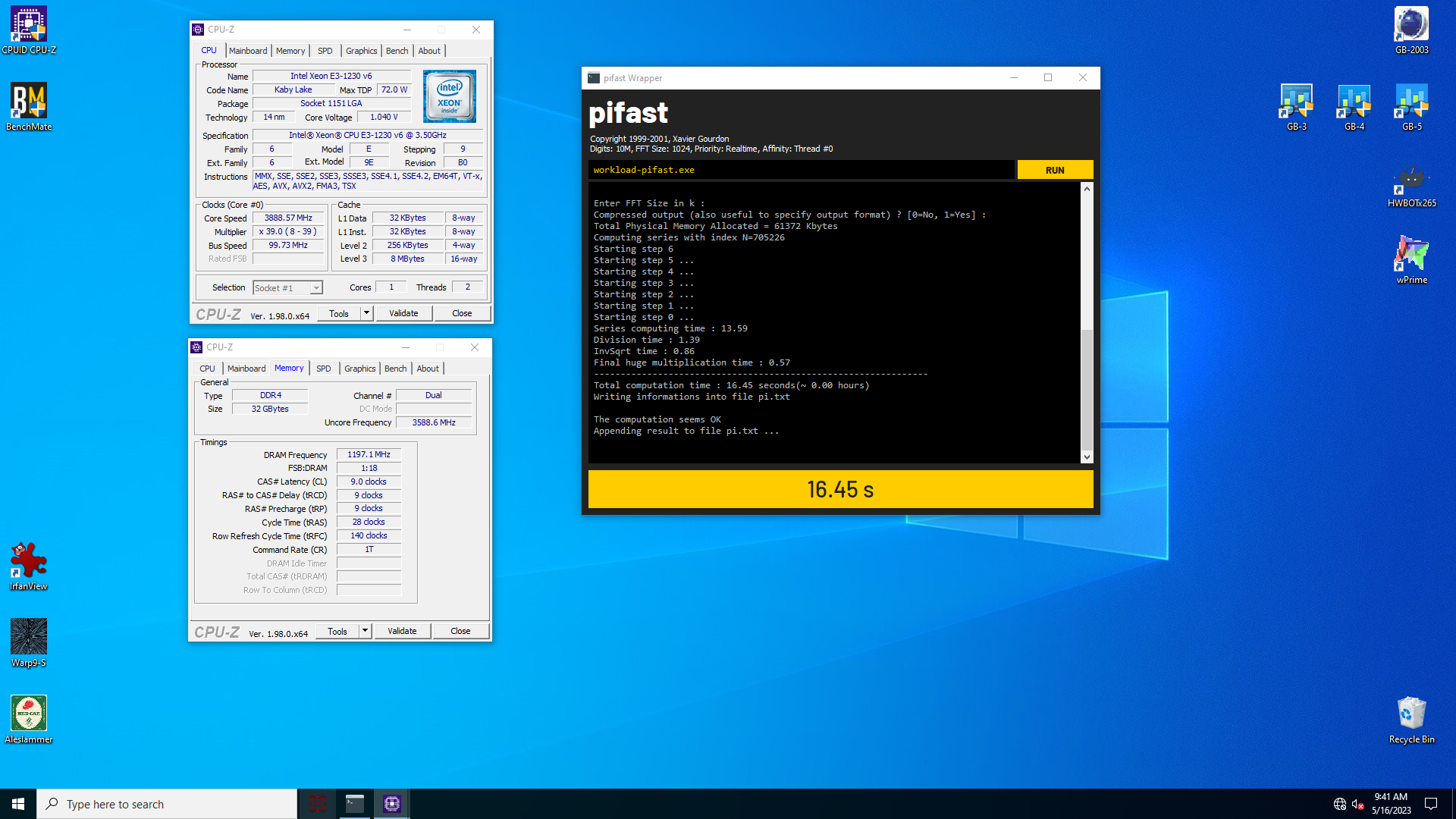Image resolution: width=1456 pixels, height=819 pixels.
Task: Click the Uncore Frequency value 3588.6 MHz
Action: pos(434,422)
